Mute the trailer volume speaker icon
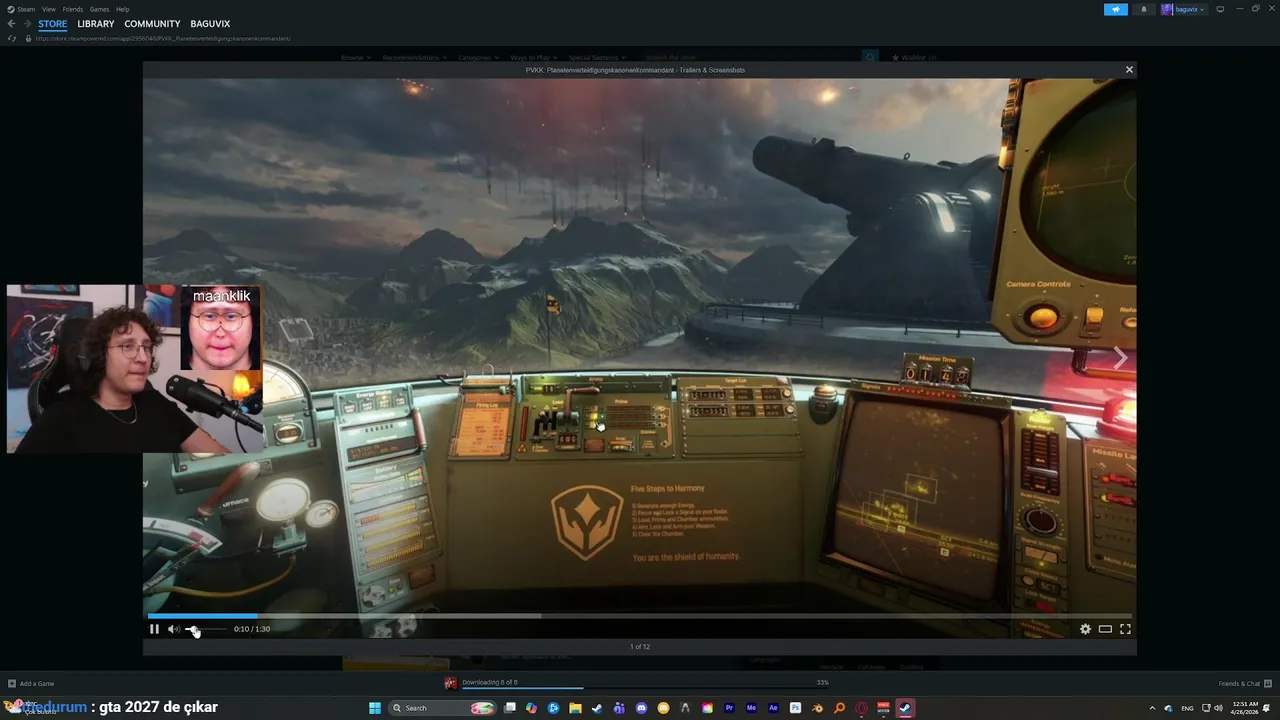The image size is (1280, 720). 173,629
